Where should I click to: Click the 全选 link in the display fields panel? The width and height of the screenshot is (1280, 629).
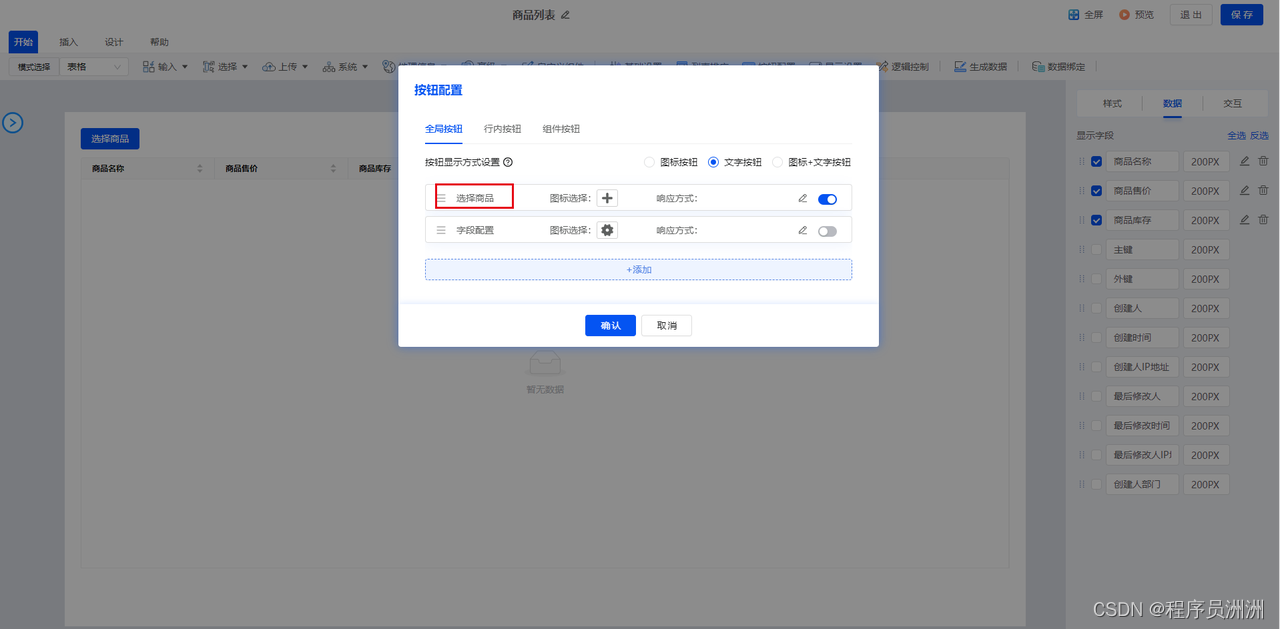(x=1236, y=135)
